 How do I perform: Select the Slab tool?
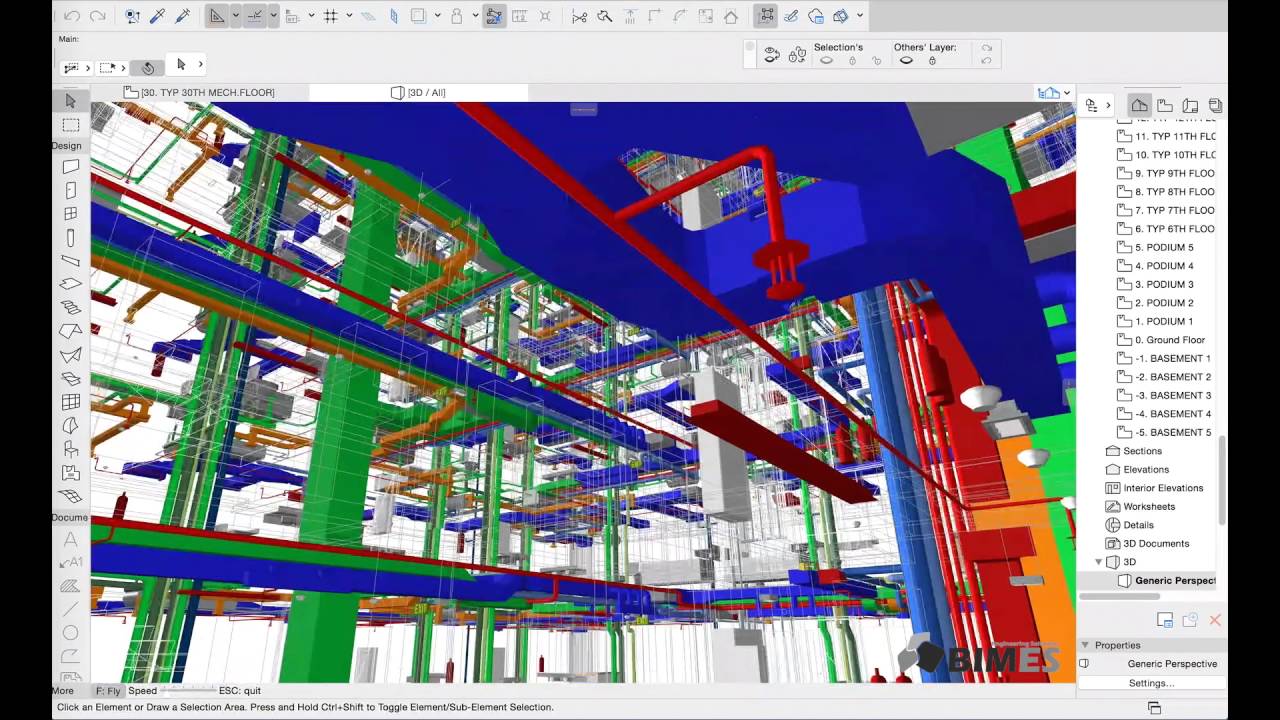coord(70,284)
